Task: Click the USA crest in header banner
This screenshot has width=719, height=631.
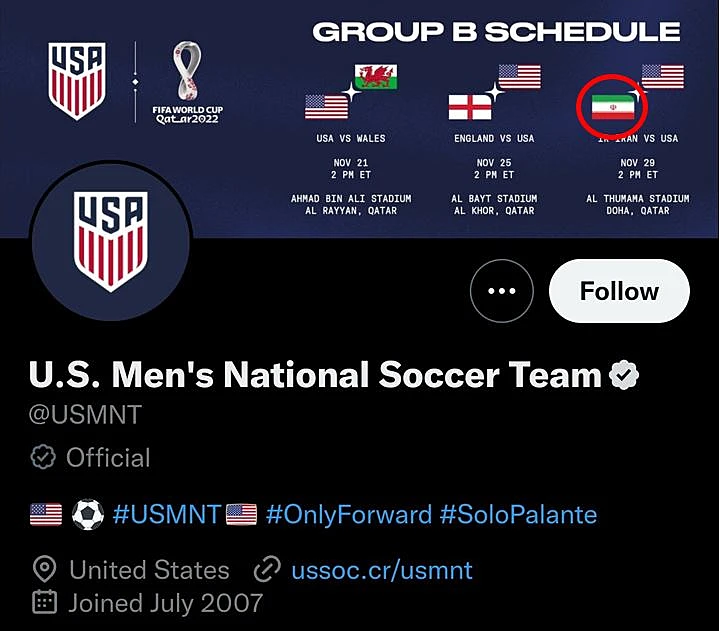Action: [77, 81]
